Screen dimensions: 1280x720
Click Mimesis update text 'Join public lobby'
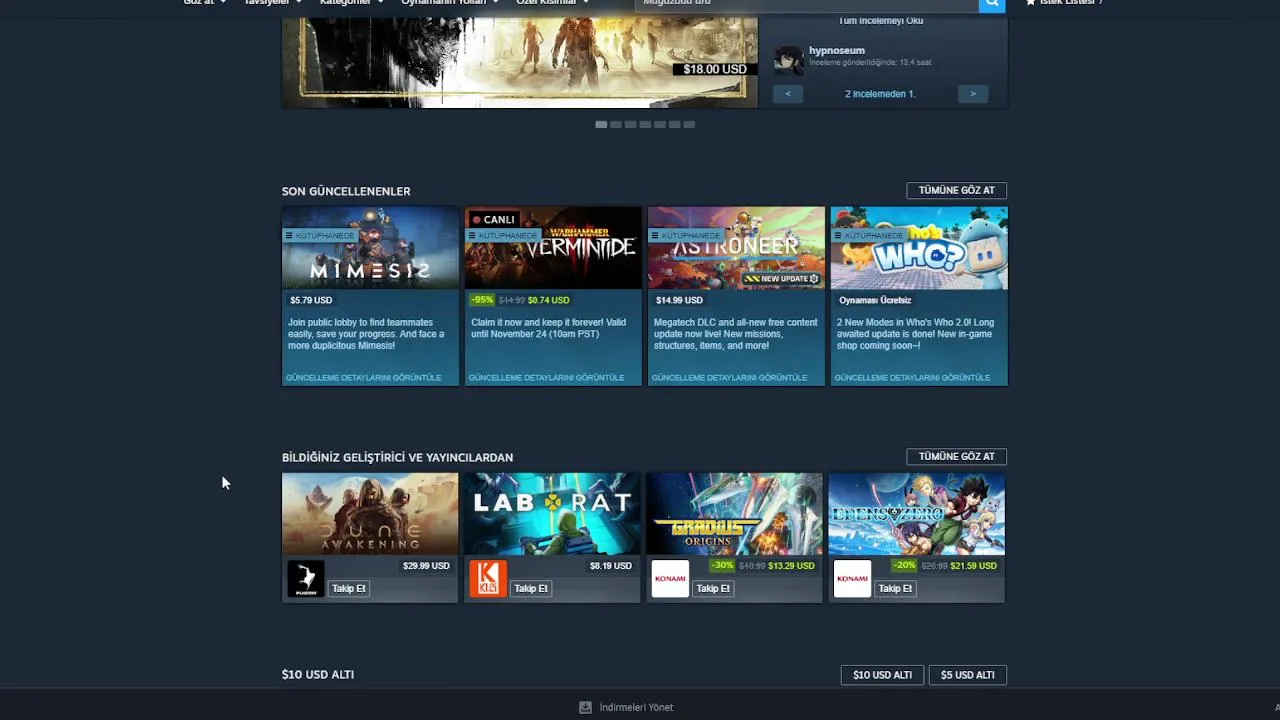[366, 334]
